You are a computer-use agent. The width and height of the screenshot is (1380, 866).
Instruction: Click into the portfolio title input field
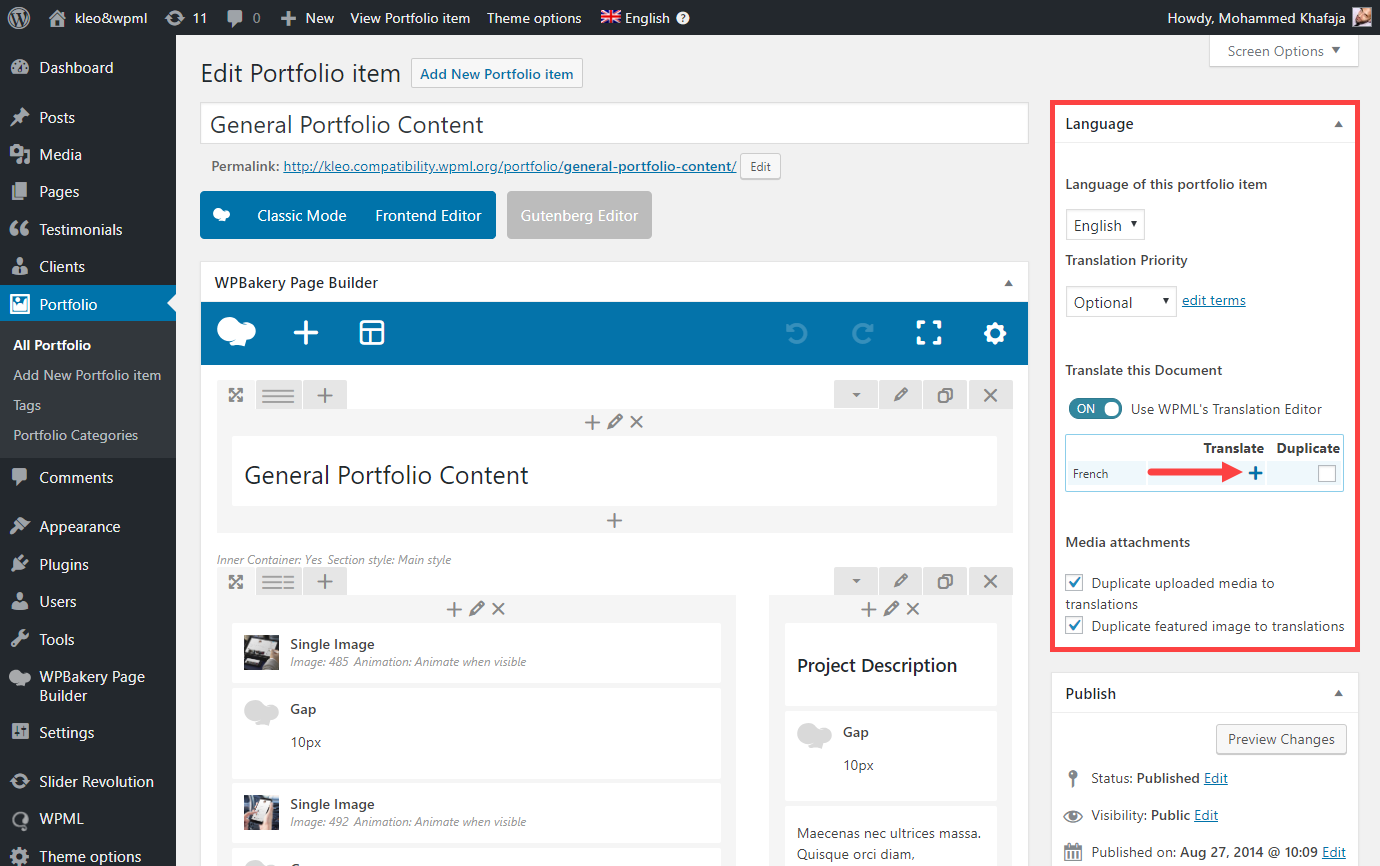(614, 124)
